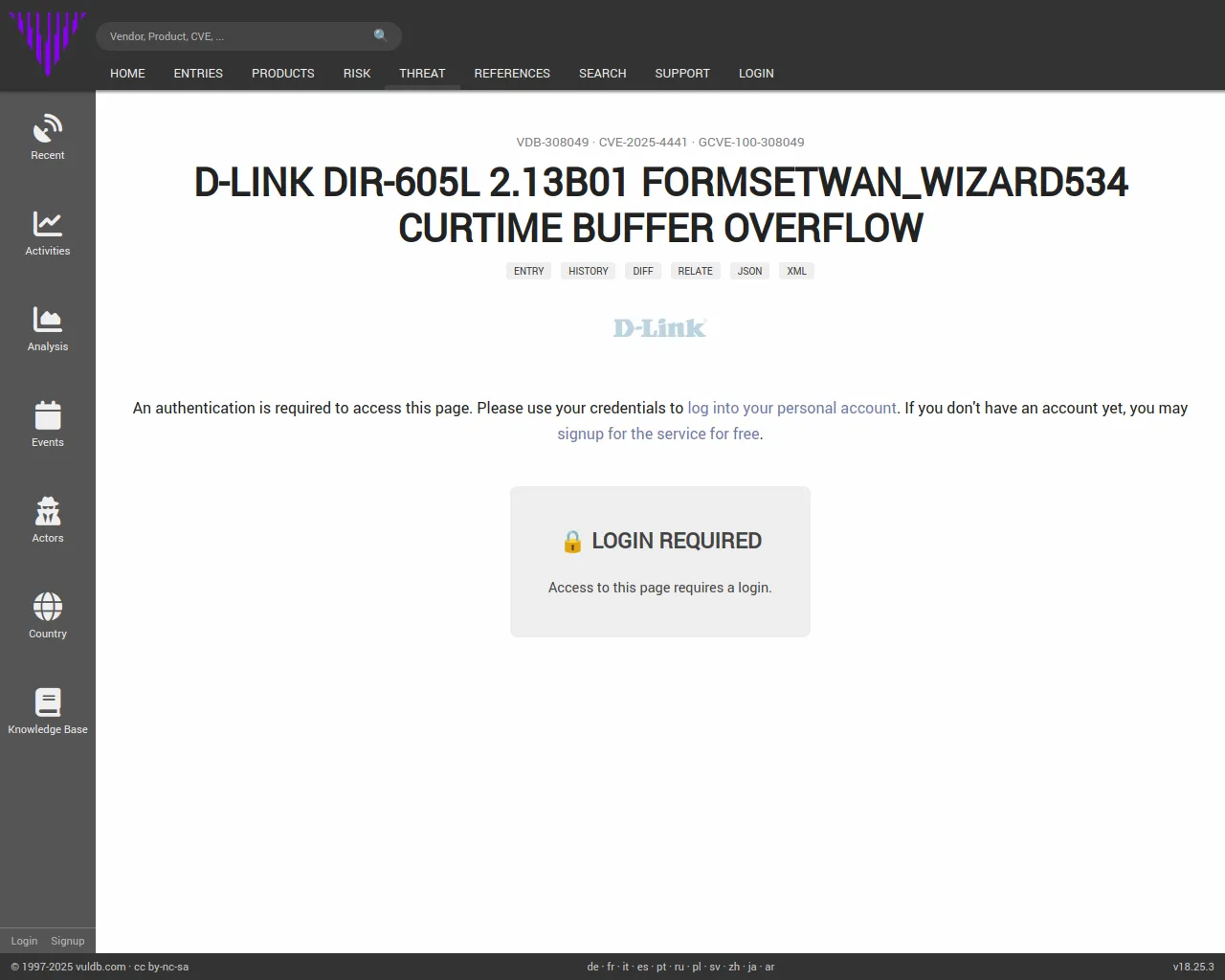Switch language to Swedish (sv)
1225x980 pixels.
tap(715, 967)
